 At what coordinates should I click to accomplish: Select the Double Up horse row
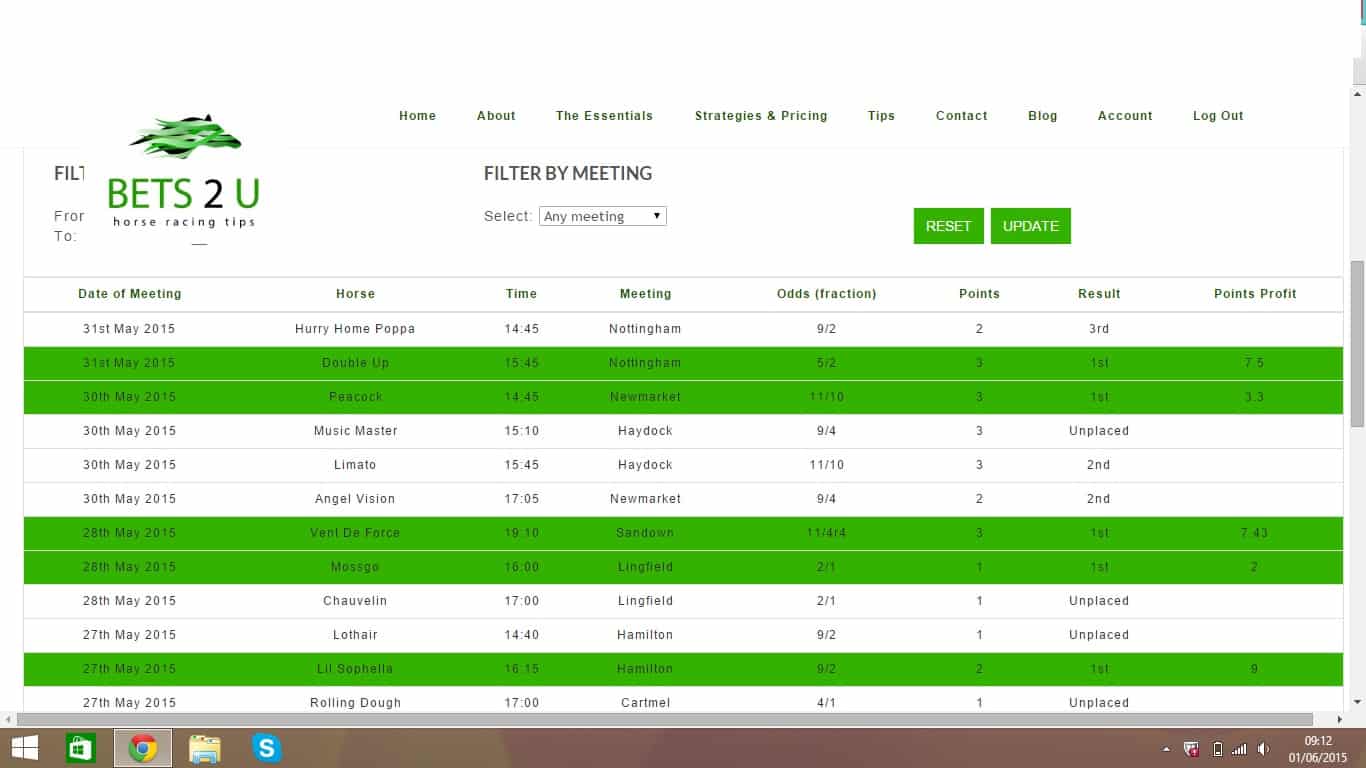click(x=683, y=363)
